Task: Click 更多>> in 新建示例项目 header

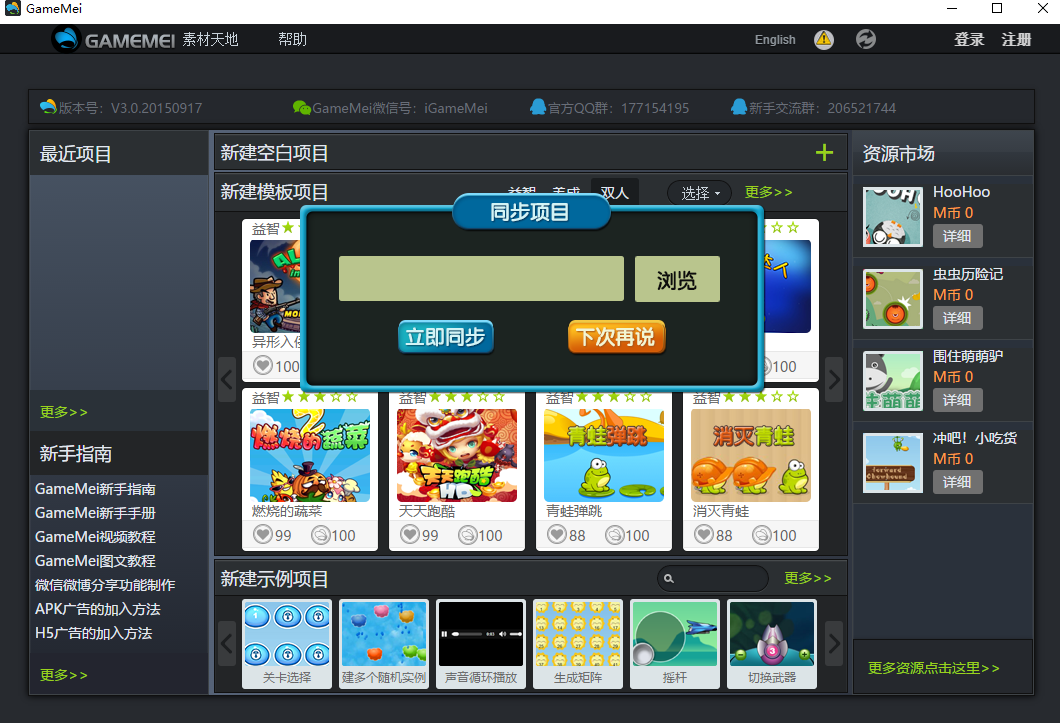Action: tap(807, 578)
